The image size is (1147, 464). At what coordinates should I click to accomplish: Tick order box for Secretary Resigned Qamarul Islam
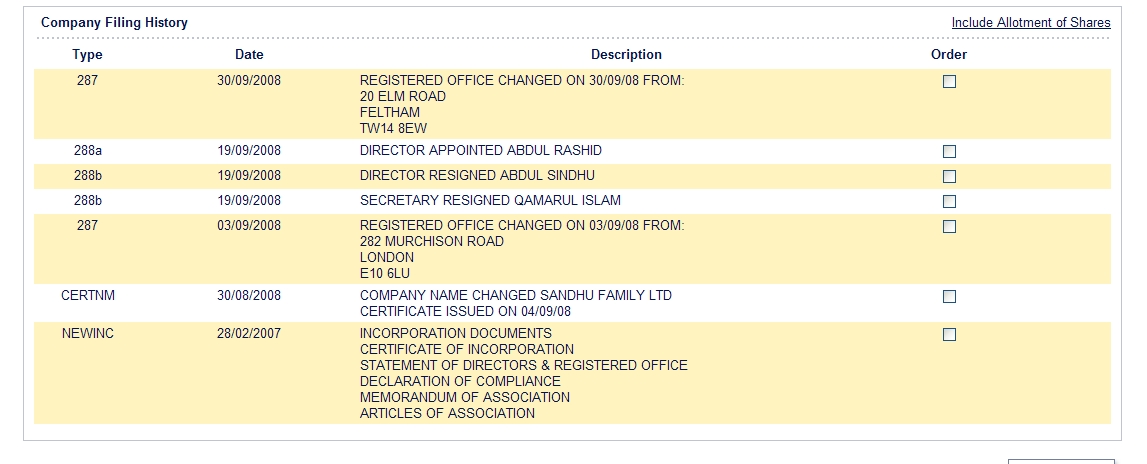tap(949, 201)
